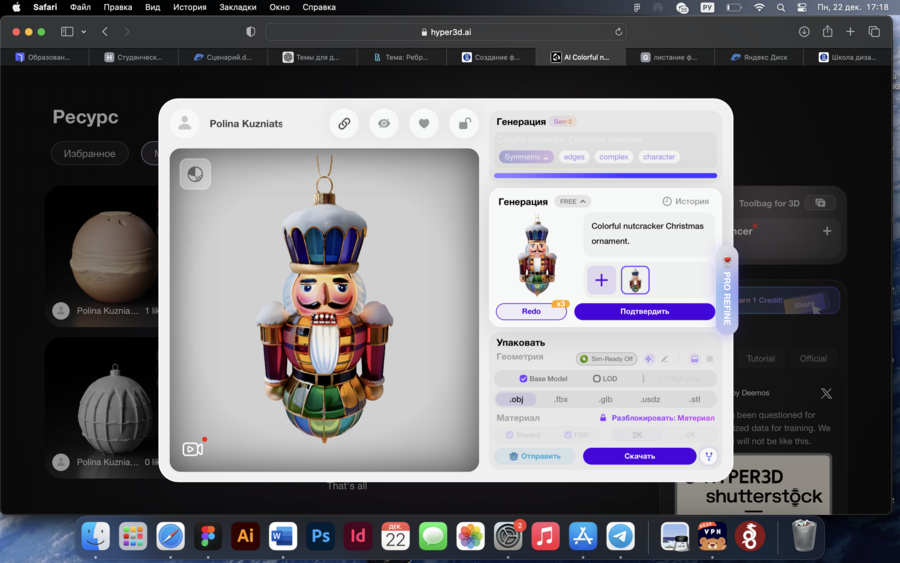900x563 pixels.
Task: Select .obj export format
Action: pos(516,399)
